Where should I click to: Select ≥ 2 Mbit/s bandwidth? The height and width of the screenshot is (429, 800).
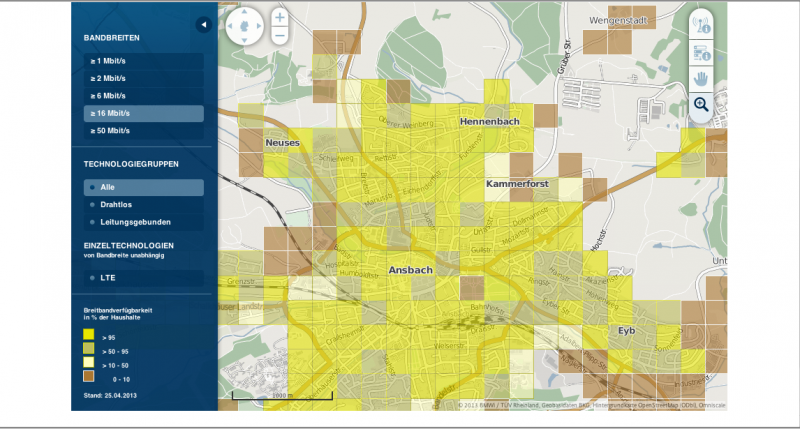coord(143,78)
